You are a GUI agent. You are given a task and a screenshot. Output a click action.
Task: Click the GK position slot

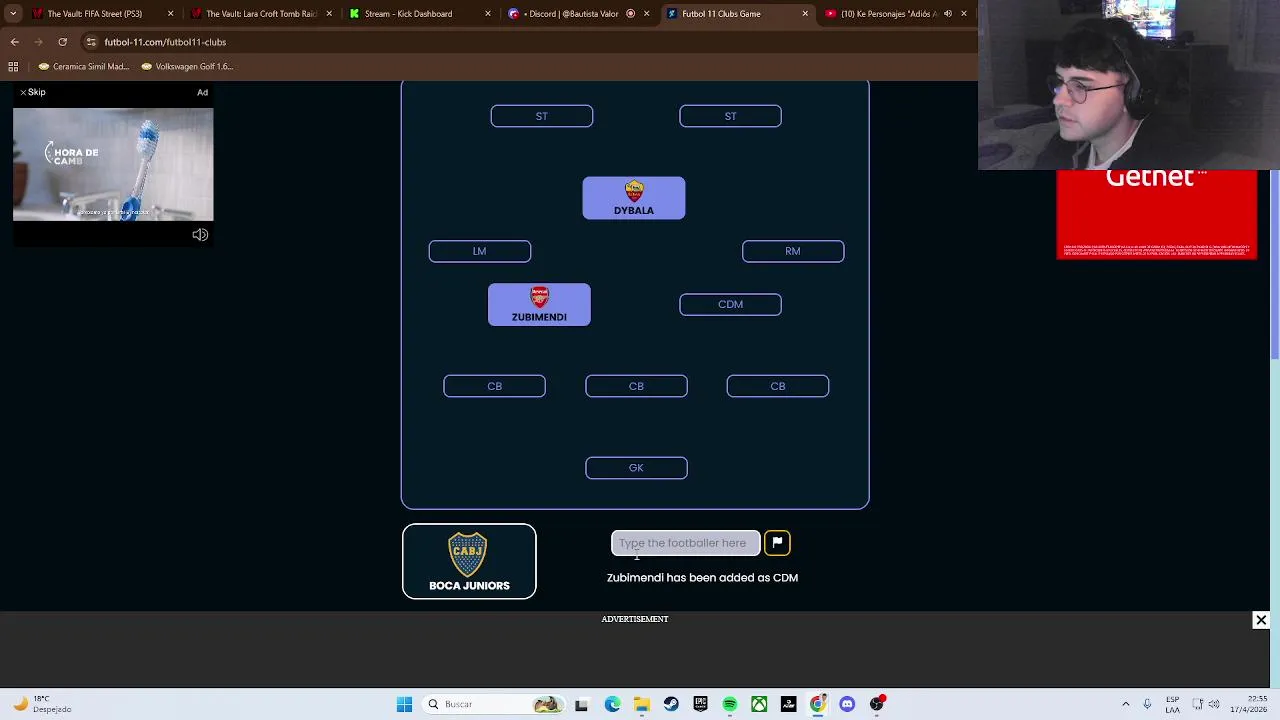click(636, 467)
